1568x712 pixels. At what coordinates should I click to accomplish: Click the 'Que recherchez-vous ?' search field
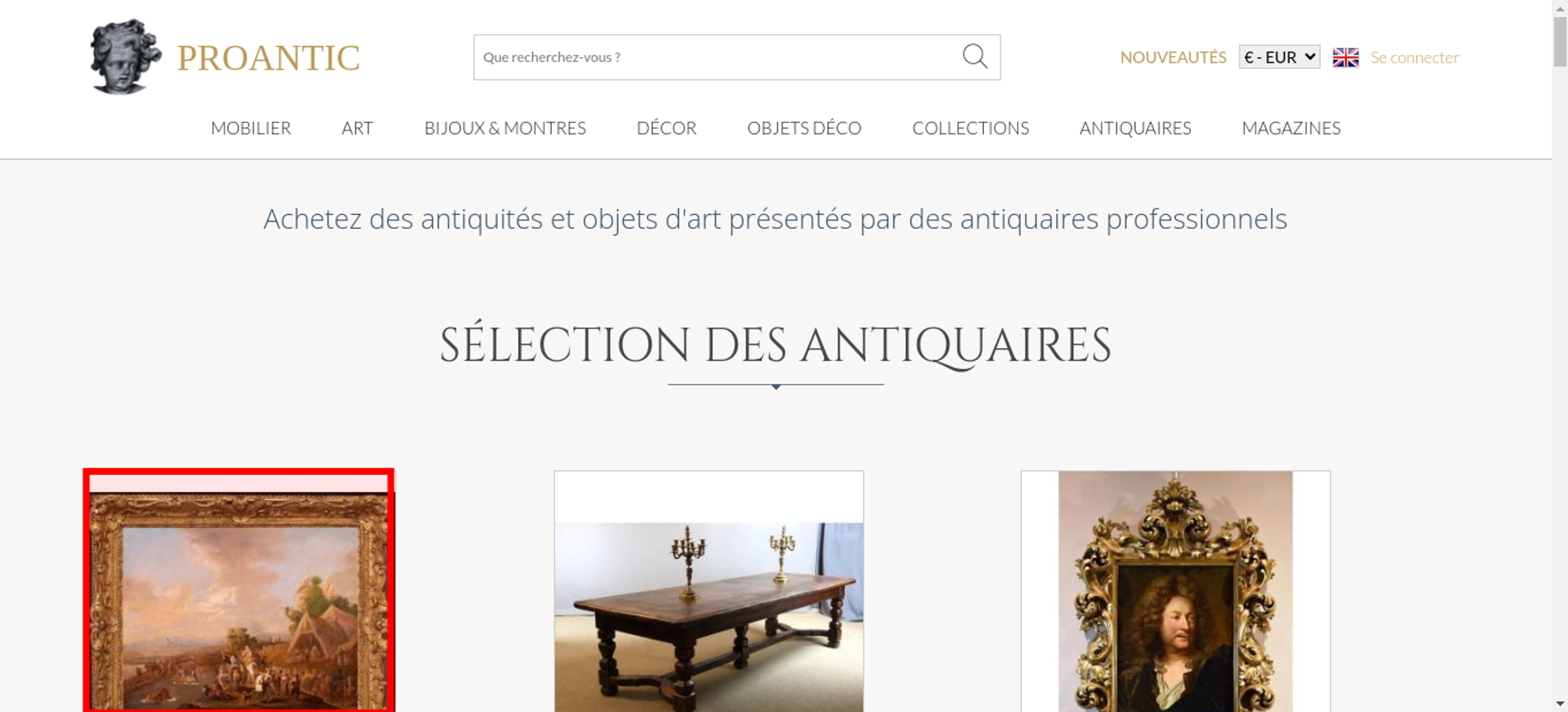717,57
